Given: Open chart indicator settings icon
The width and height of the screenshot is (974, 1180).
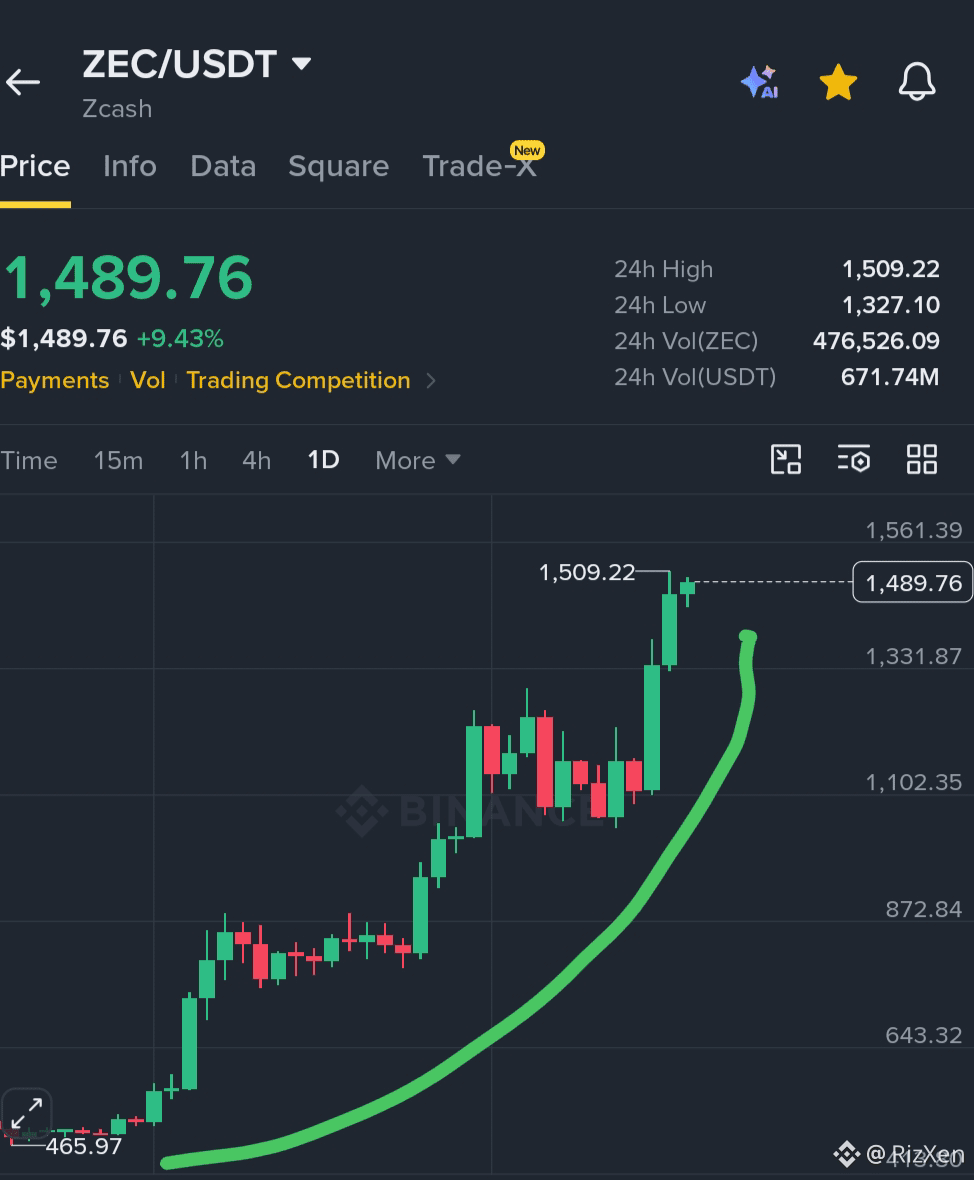Looking at the screenshot, I should [x=854, y=459].
